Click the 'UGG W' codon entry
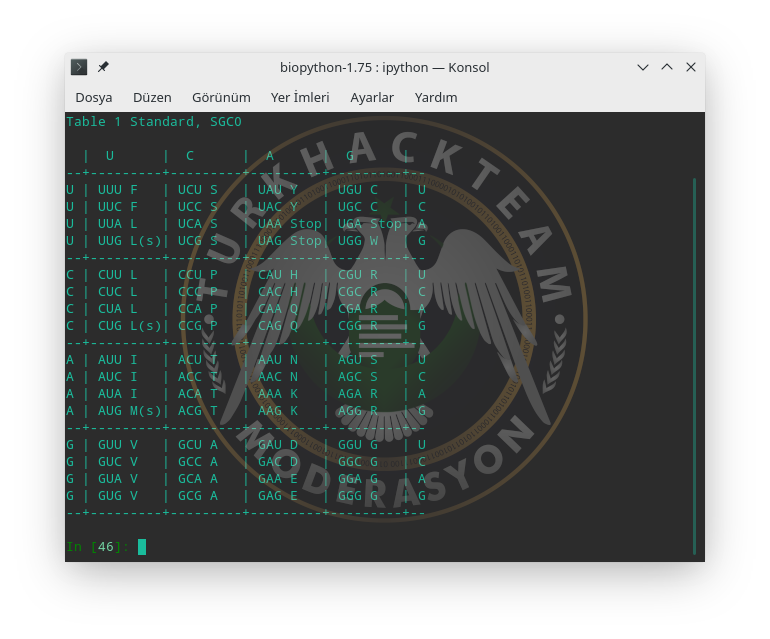The width and height of the screenshot is (770, 639). point(358,241)
